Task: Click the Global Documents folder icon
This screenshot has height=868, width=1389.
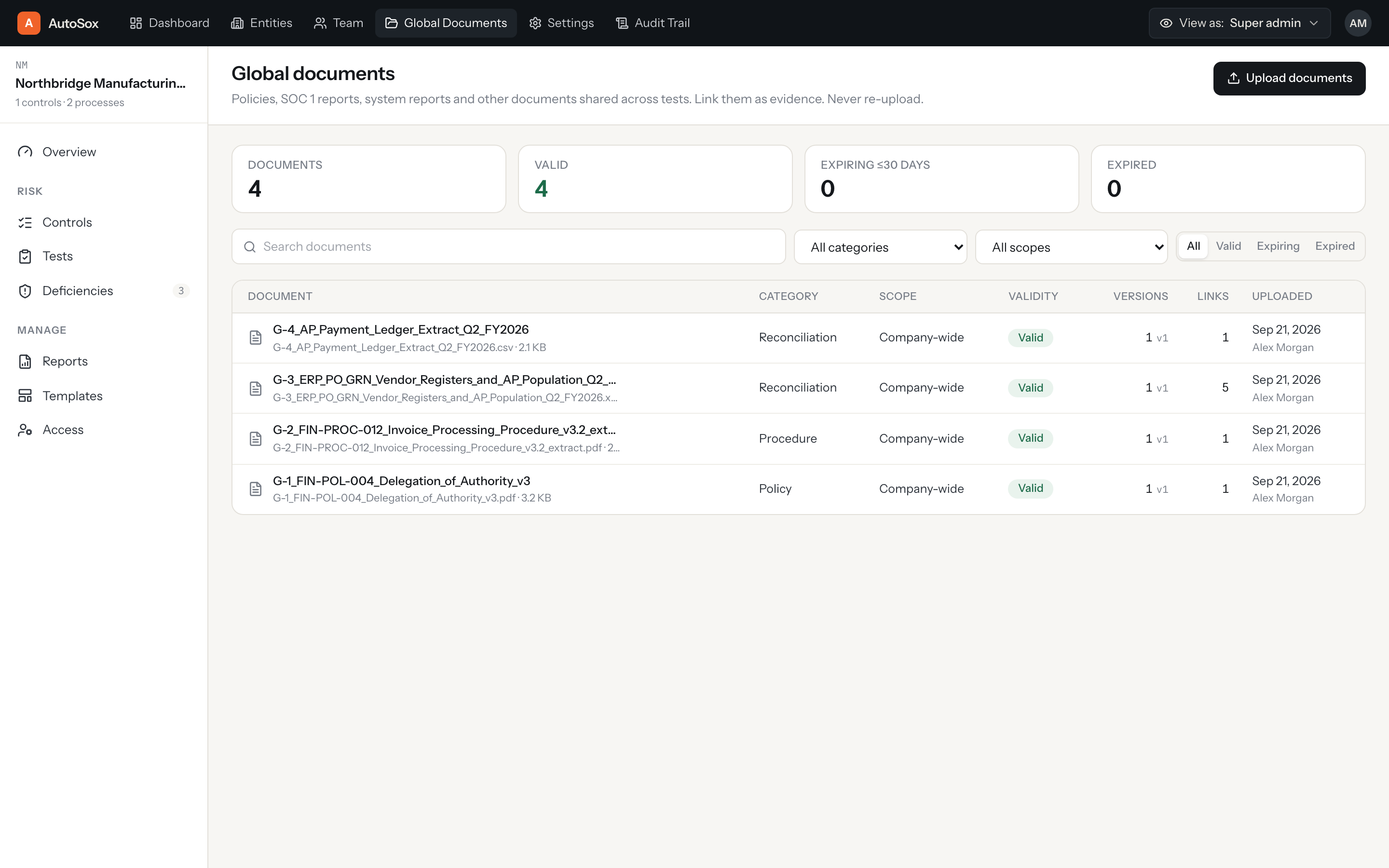Action: pos(392,23)
